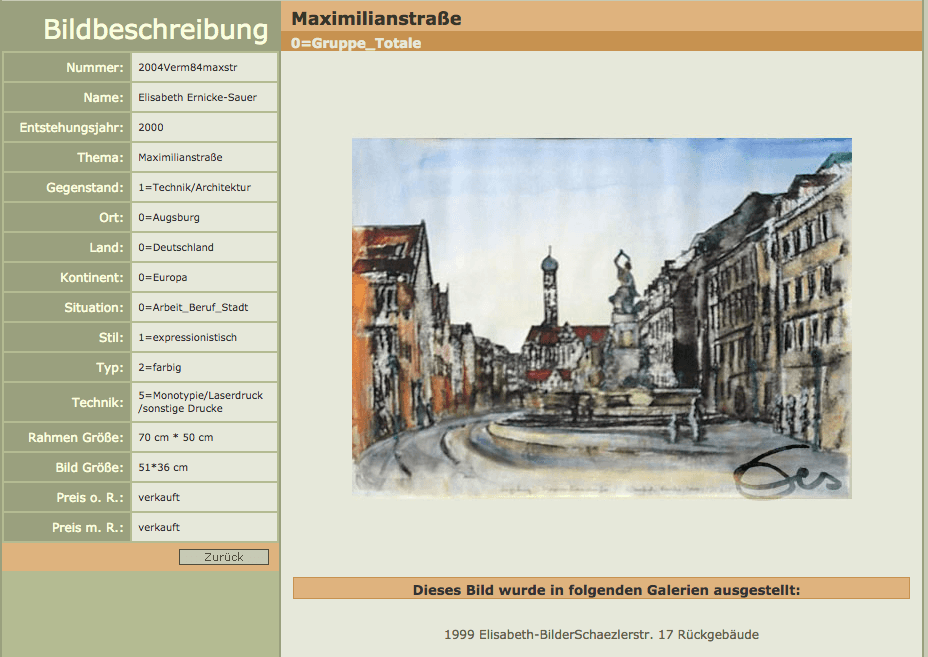Click the Nummer: label
The width and height of the screenshot is (928, 657).
(x=95, y=67)
